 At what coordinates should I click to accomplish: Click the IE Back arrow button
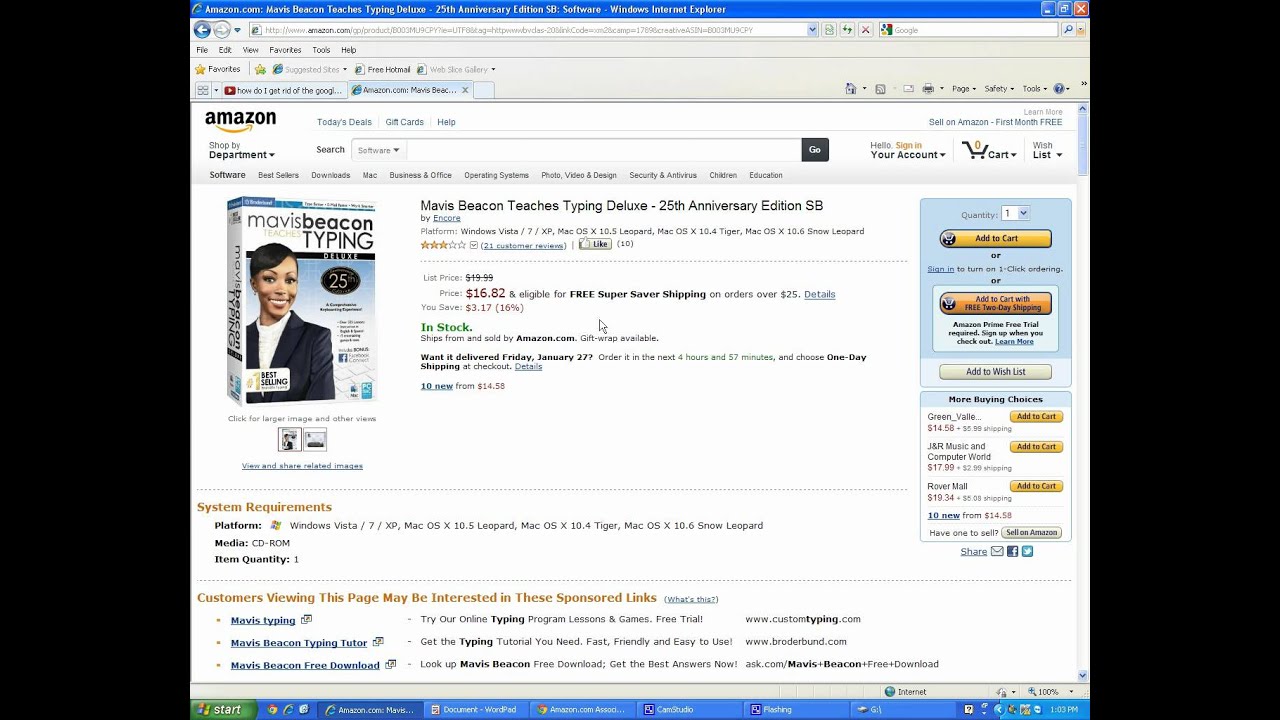(202, 30)
